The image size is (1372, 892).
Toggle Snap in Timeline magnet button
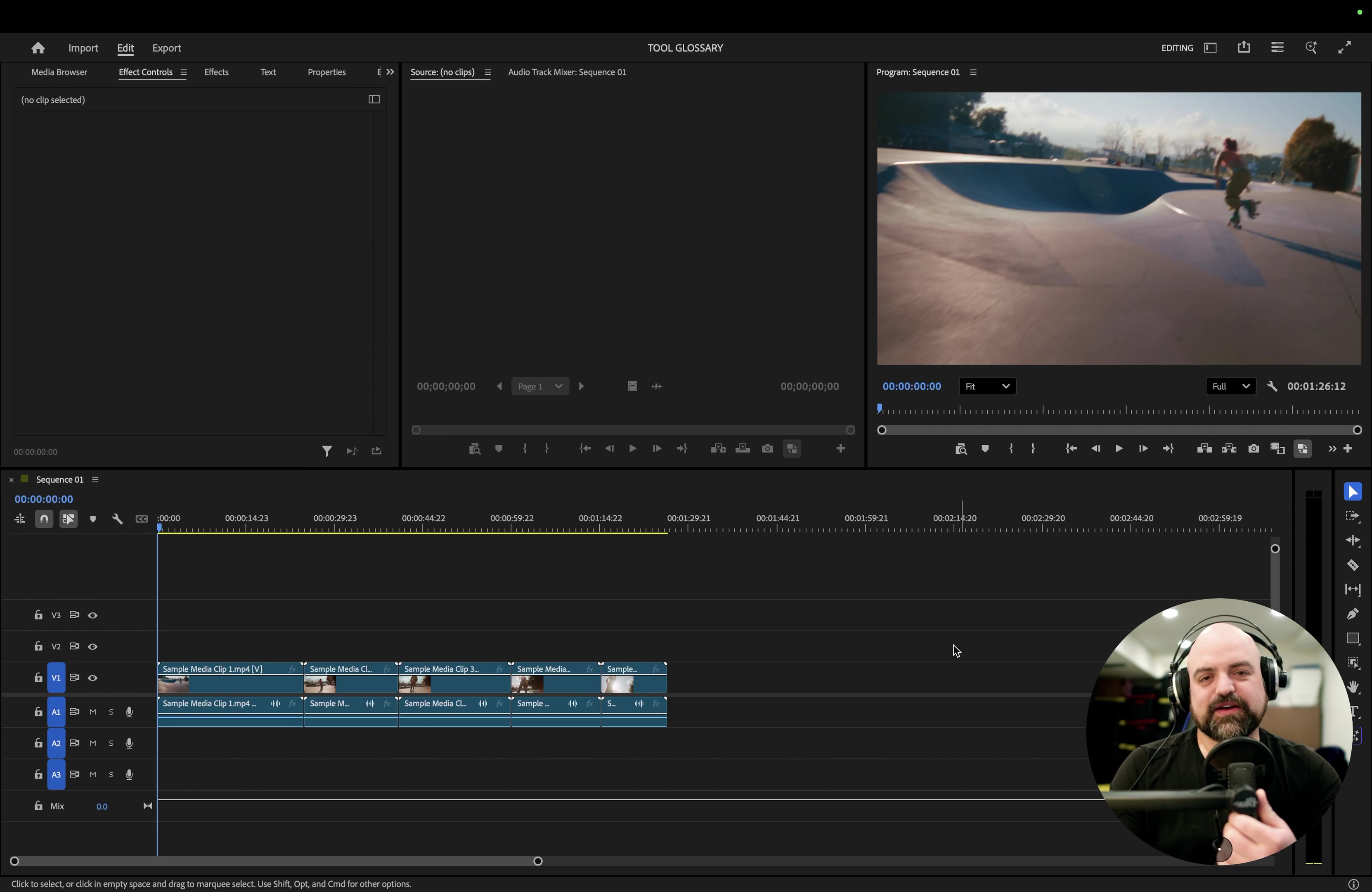click(45, 520)
